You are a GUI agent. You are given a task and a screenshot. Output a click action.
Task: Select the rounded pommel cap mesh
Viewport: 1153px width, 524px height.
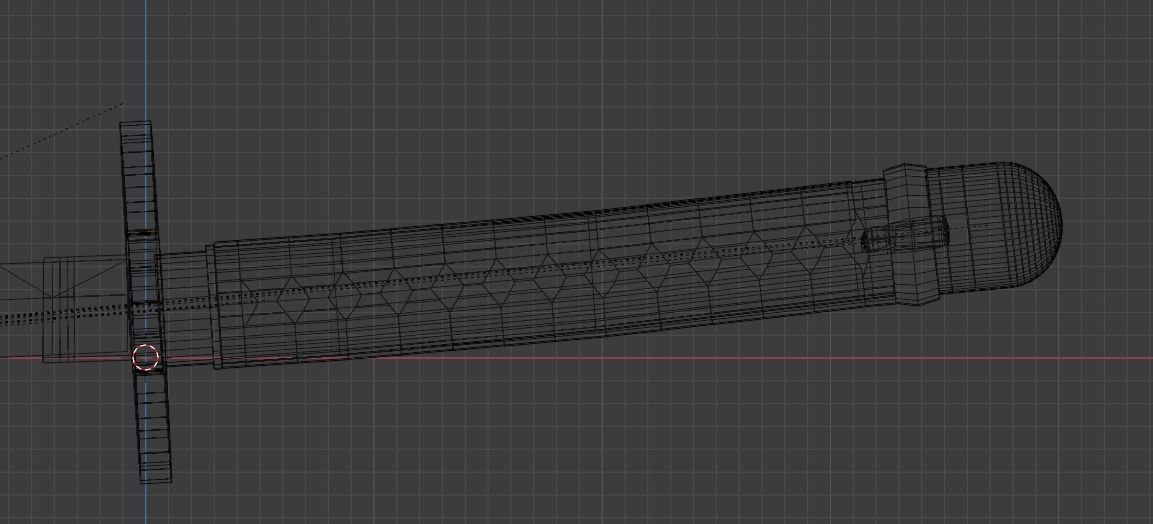[994, 226]
